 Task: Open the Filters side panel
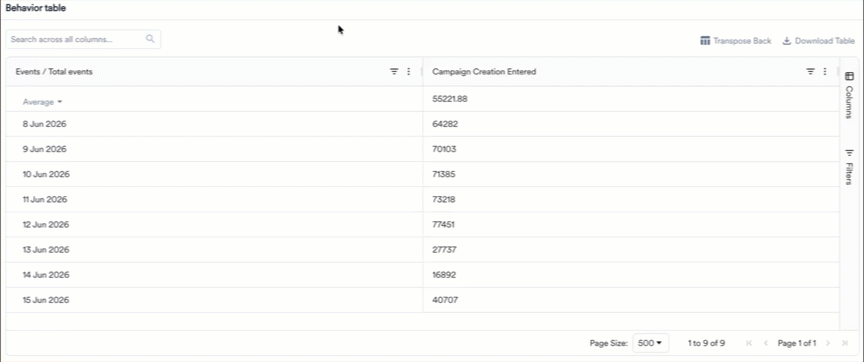pyautogui.click(x=849, y=167)
